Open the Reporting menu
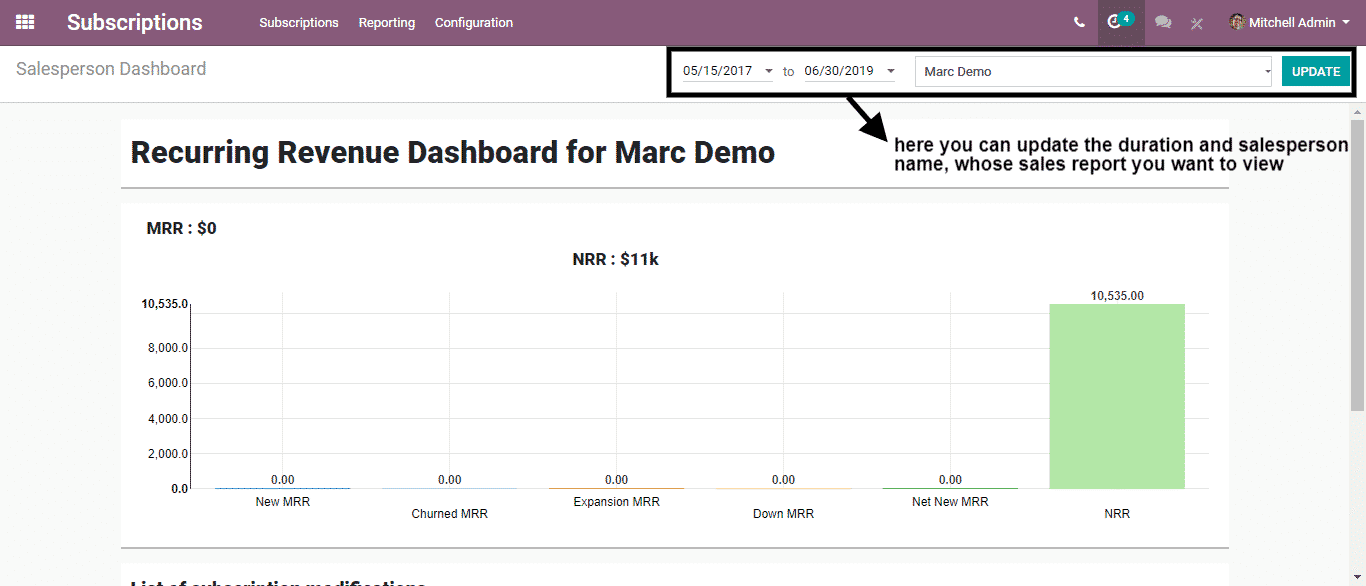1366x586 pixels. coord(386,22)
